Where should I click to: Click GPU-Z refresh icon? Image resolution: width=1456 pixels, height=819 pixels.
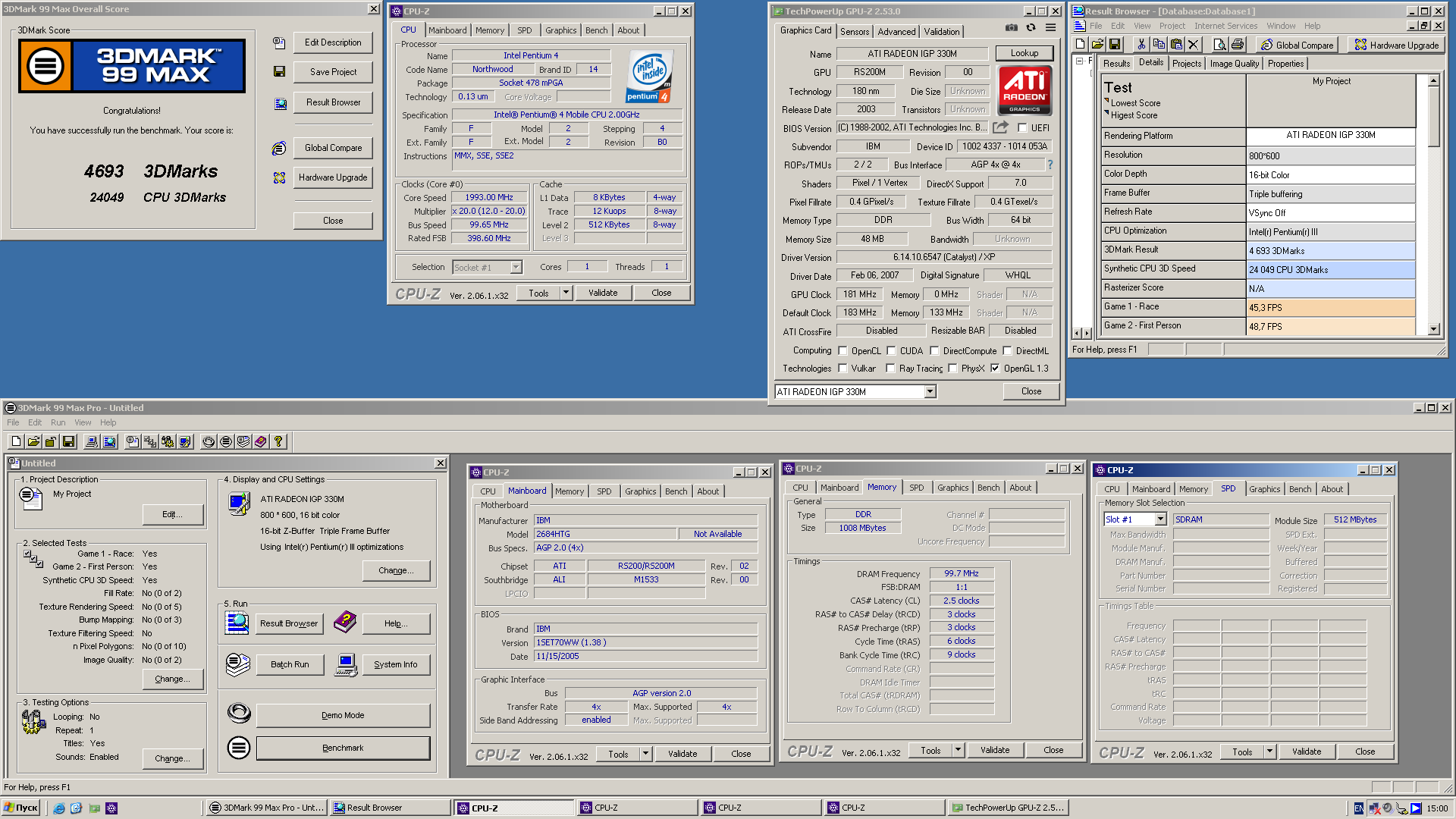click(1031, 27)
